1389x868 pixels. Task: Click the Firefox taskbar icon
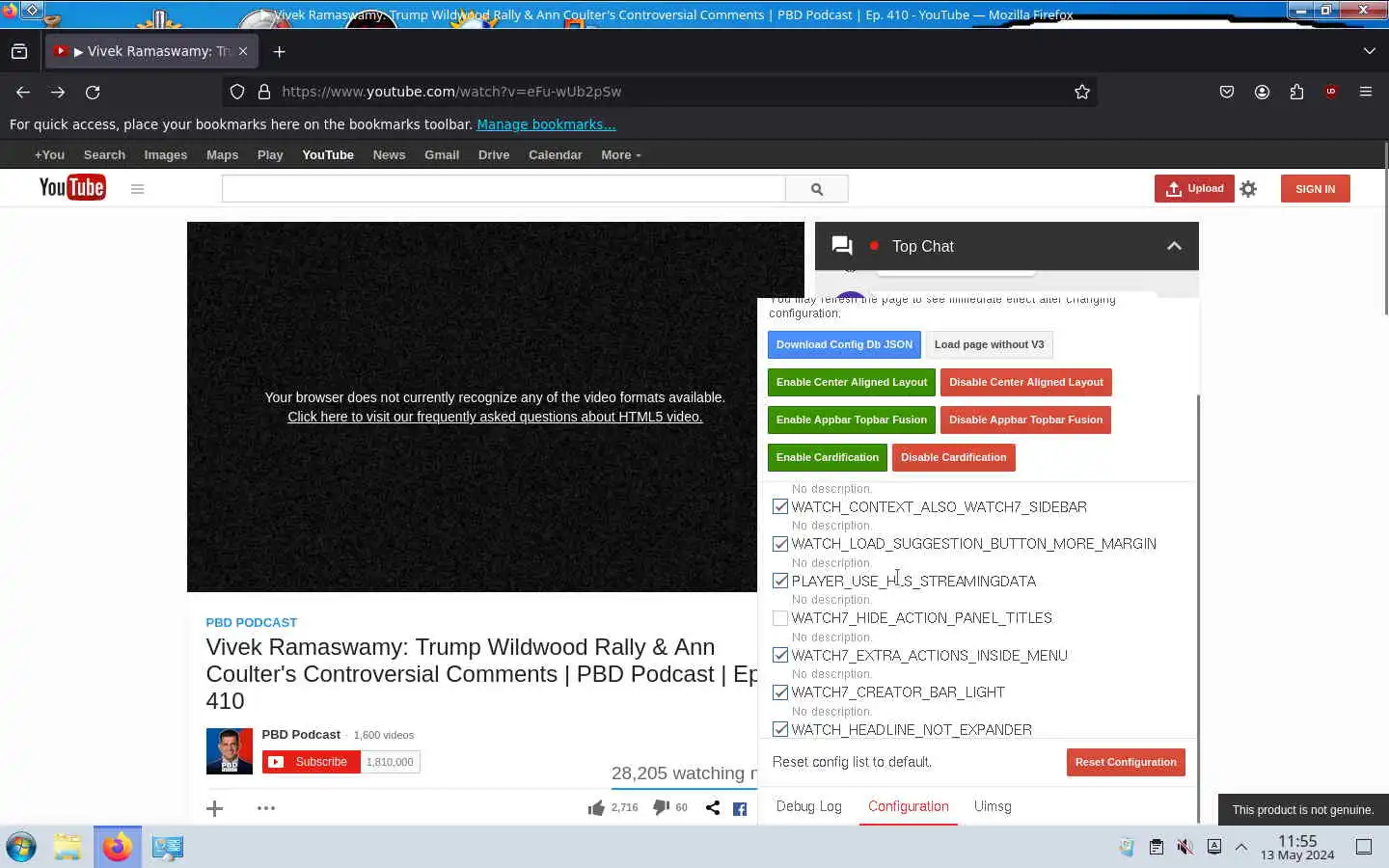(118, 847)
